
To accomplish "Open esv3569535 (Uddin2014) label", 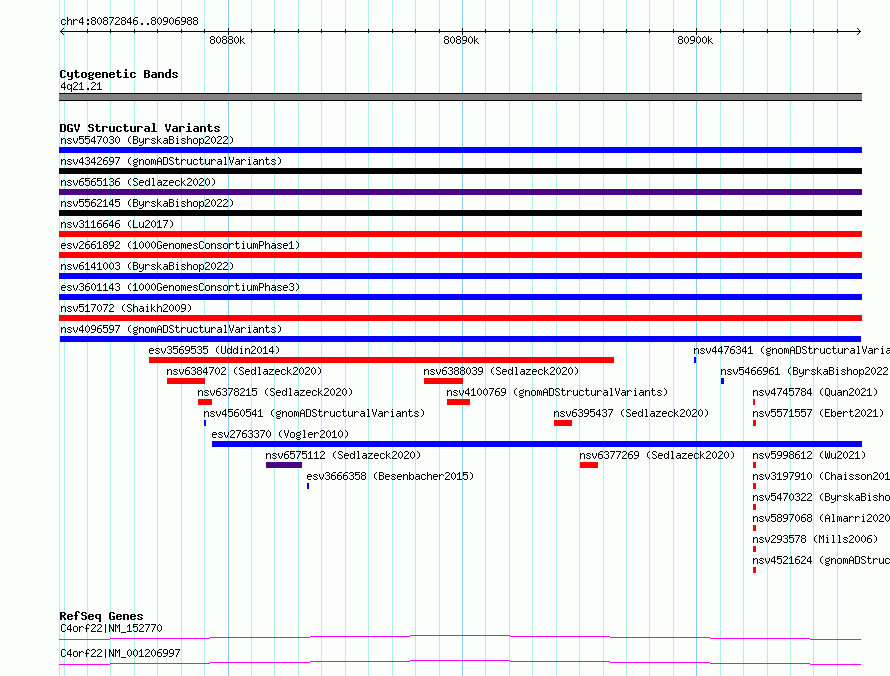I will coord(214,350).
